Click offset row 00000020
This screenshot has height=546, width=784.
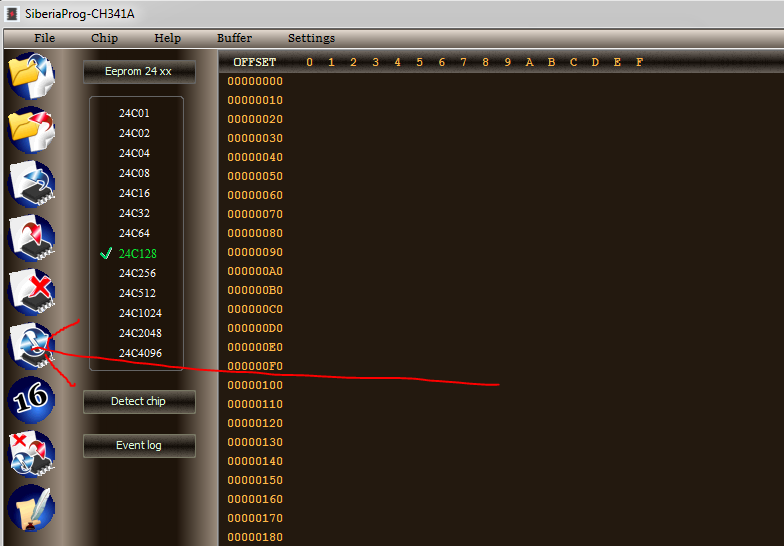click(255, 119)
